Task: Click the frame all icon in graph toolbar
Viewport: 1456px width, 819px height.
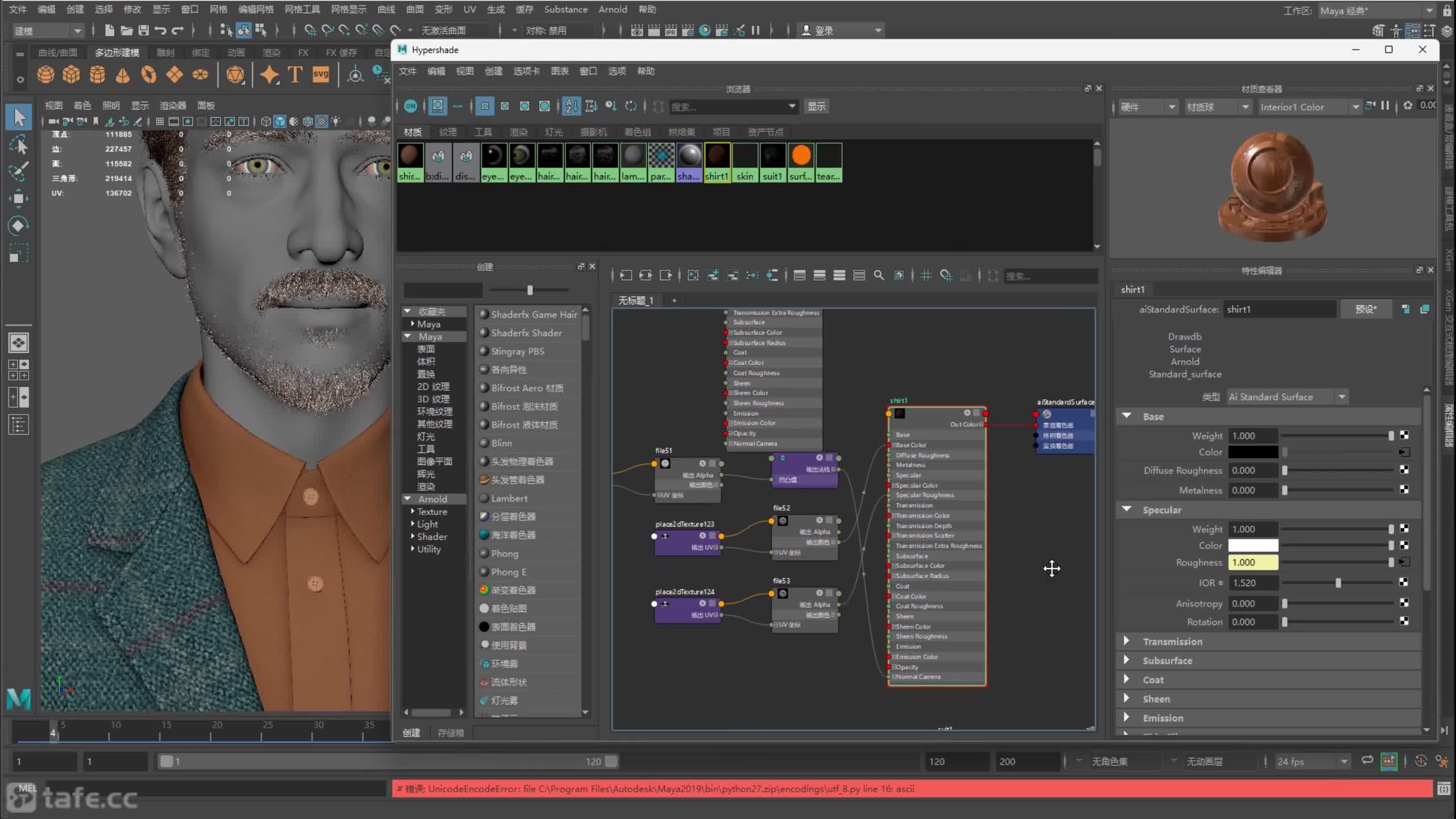Action: [x=693, y=276]
